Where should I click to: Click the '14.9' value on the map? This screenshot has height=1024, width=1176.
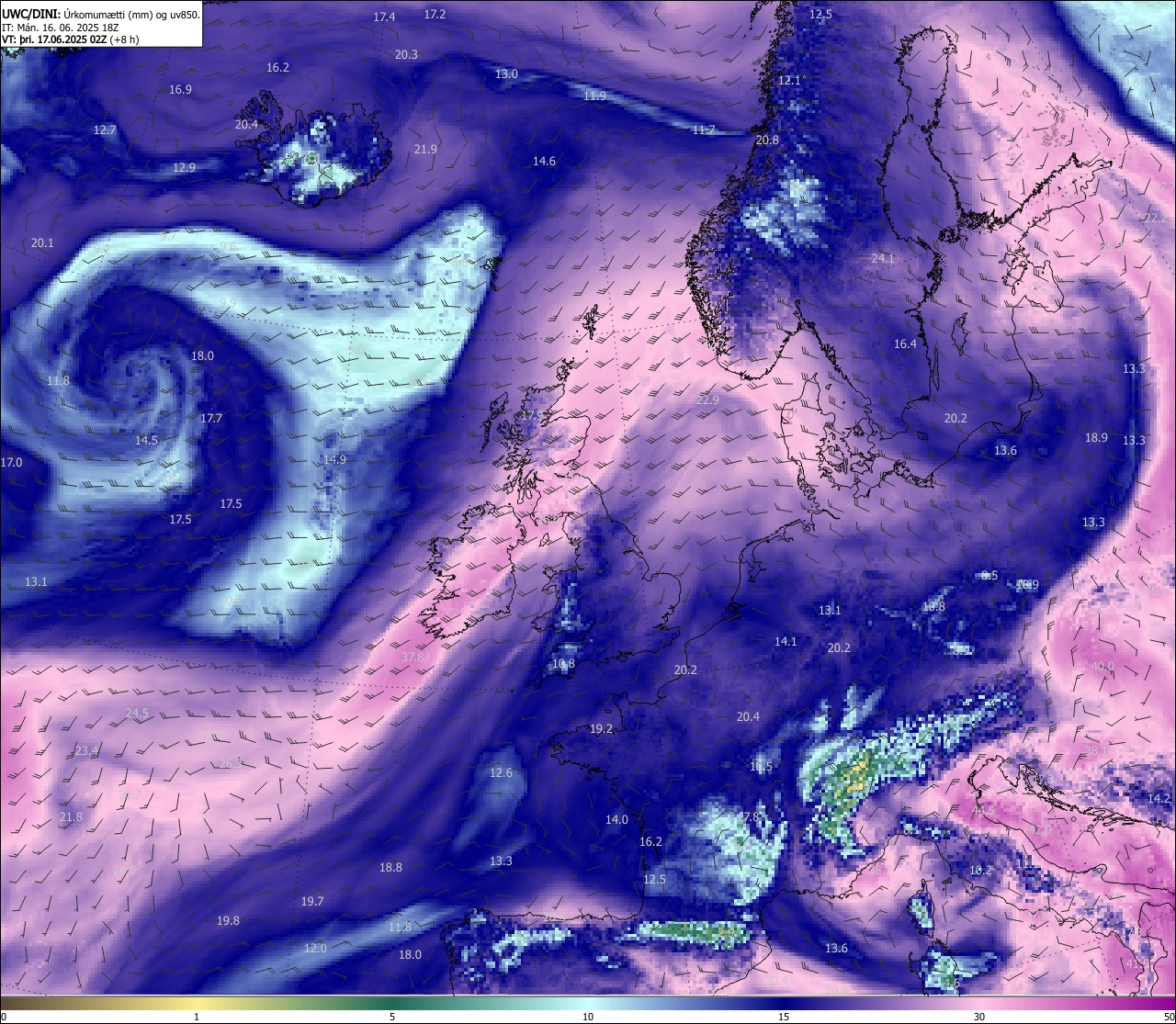click(334, 460)
